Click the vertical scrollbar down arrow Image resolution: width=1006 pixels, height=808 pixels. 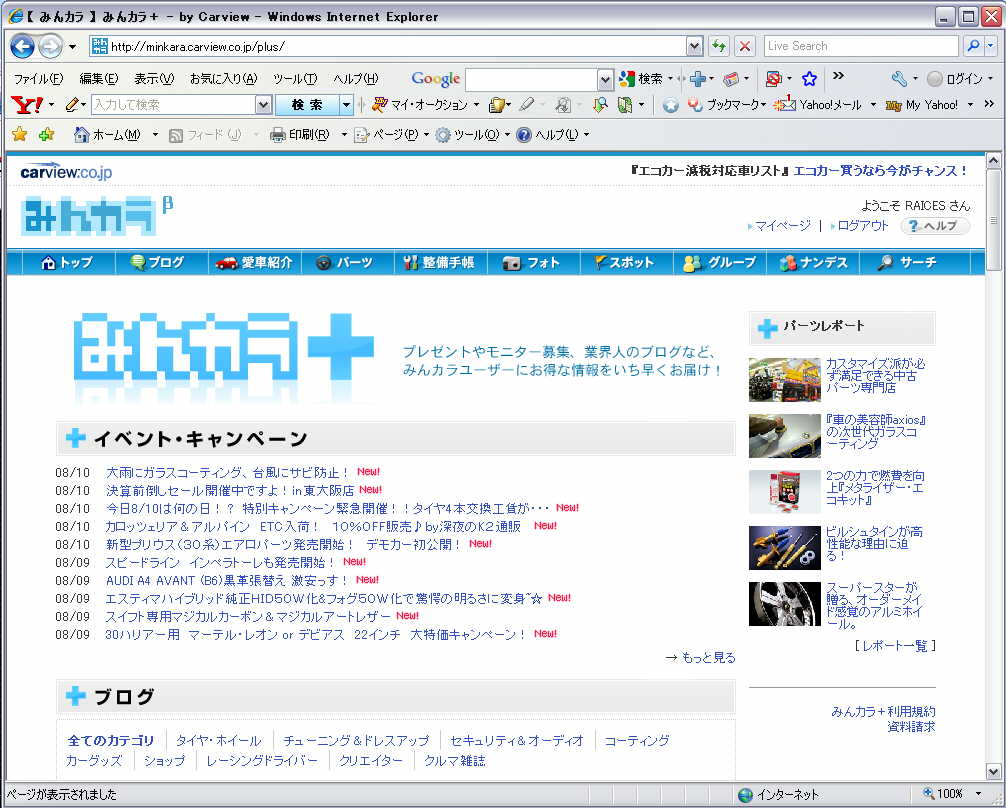point(993,772)
